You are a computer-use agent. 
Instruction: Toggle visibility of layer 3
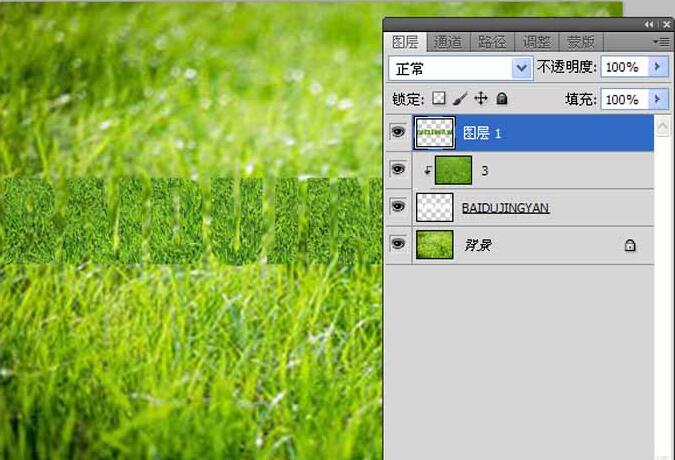pos(398,170)
